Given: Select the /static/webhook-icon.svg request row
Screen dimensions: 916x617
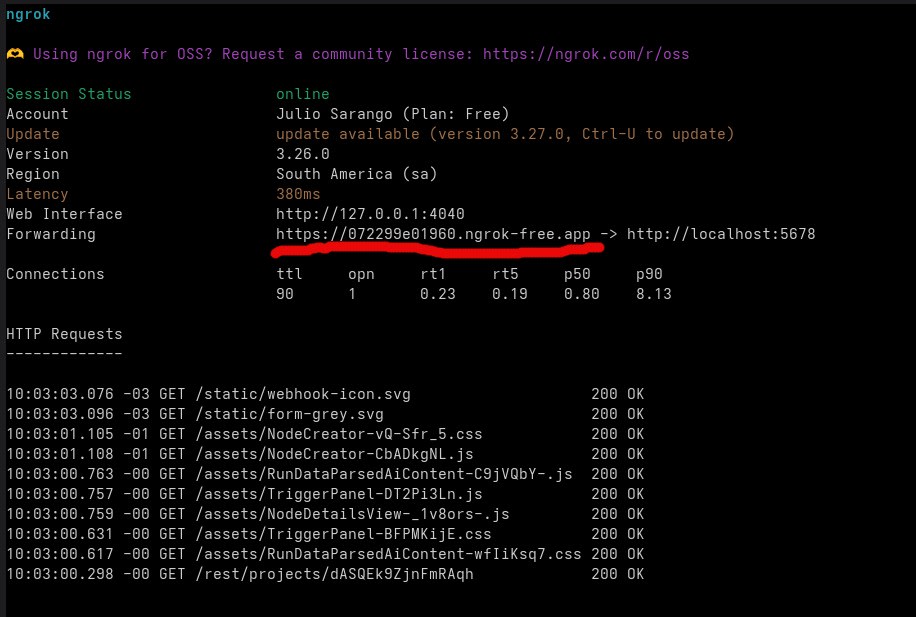Looking at the screenshot, I should pos(325,394).
